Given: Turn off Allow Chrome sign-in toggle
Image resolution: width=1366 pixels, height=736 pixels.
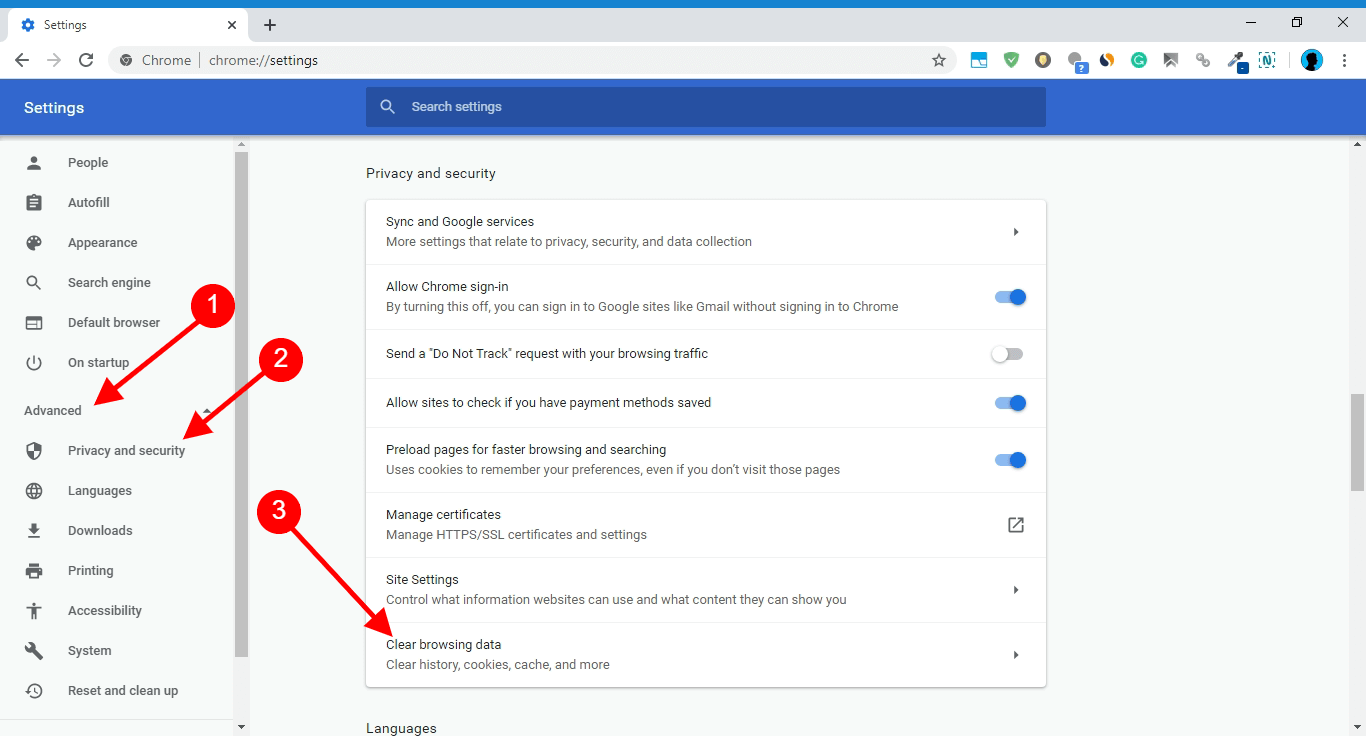Looking at the screenshot, I should pyautogui.click(x=1010, y=297).
